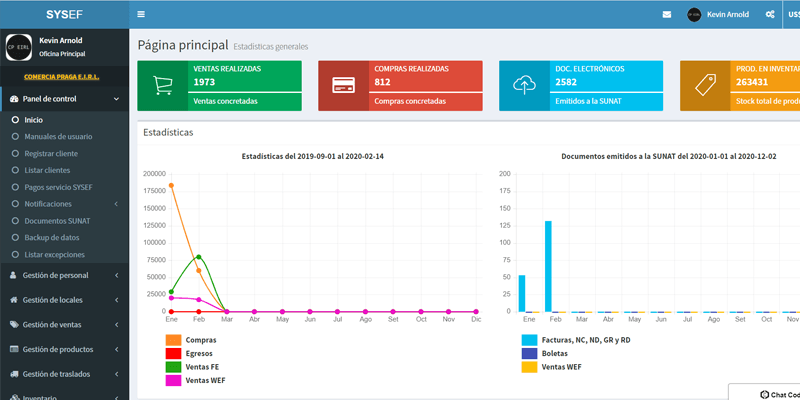800x400 pixels.
Task: Click the shopping cart icon on Ventas Realizadas
Action: click(x=162, y=86)
